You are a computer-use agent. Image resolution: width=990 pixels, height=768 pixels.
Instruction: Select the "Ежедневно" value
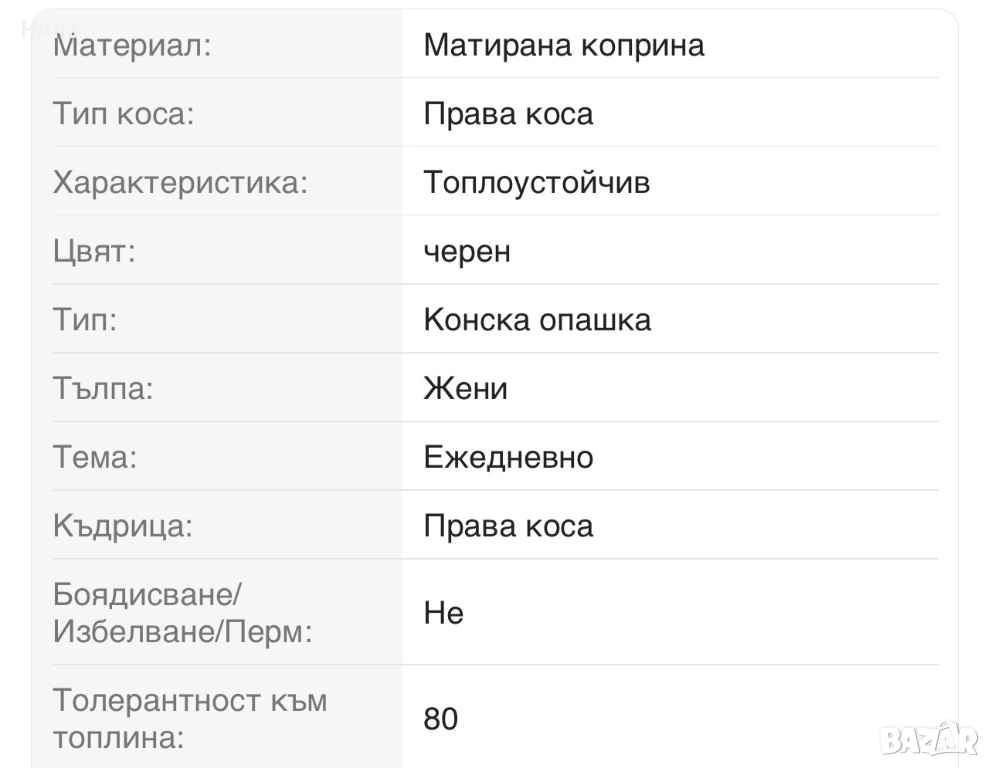(508, 457)
